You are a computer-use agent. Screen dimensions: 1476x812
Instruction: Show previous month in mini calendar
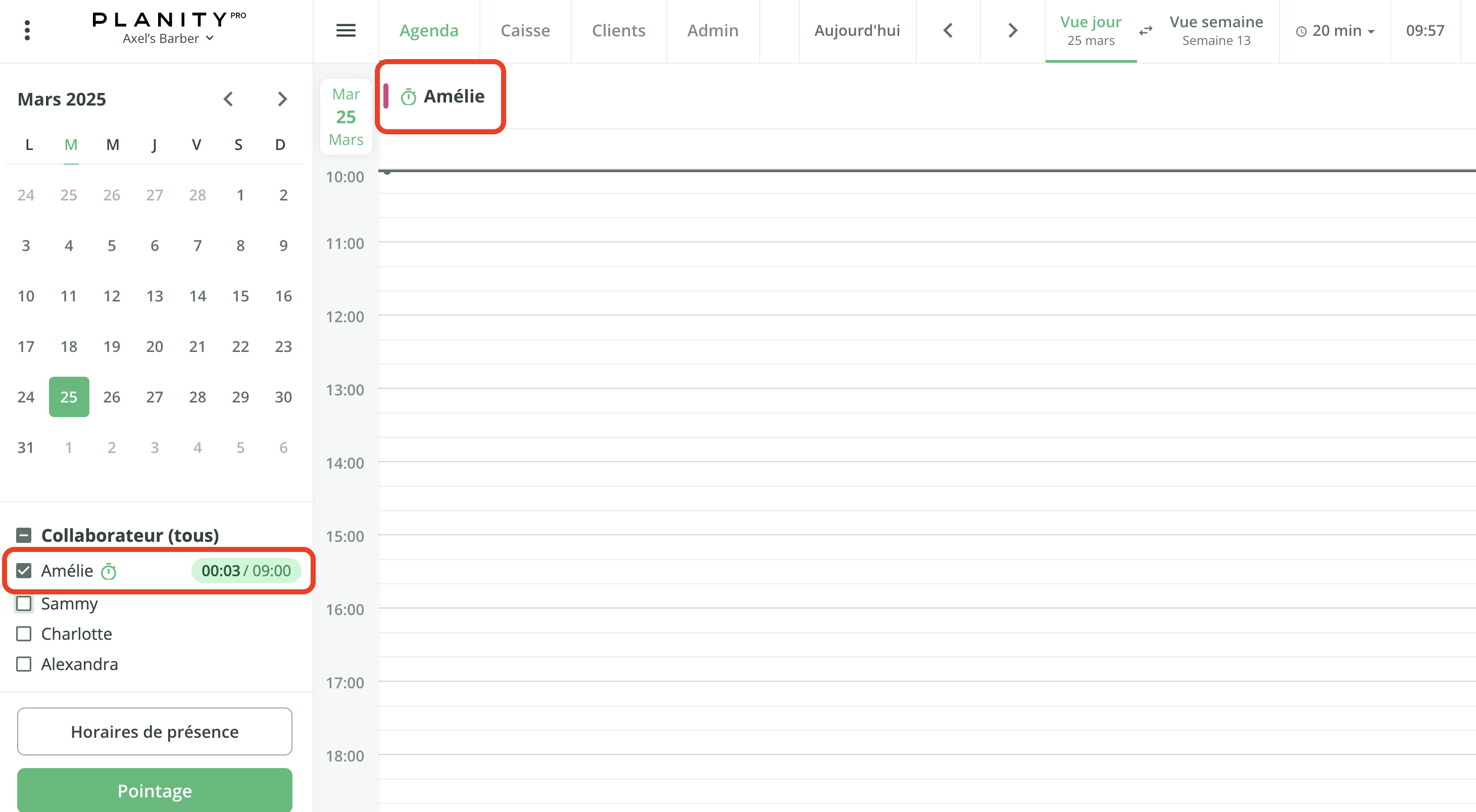[228, 99]
